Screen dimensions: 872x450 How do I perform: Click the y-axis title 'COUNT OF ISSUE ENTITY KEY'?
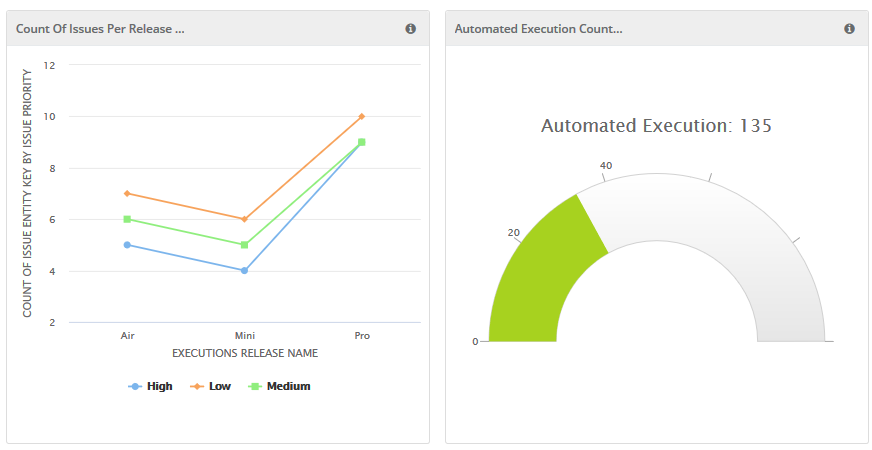27,192
